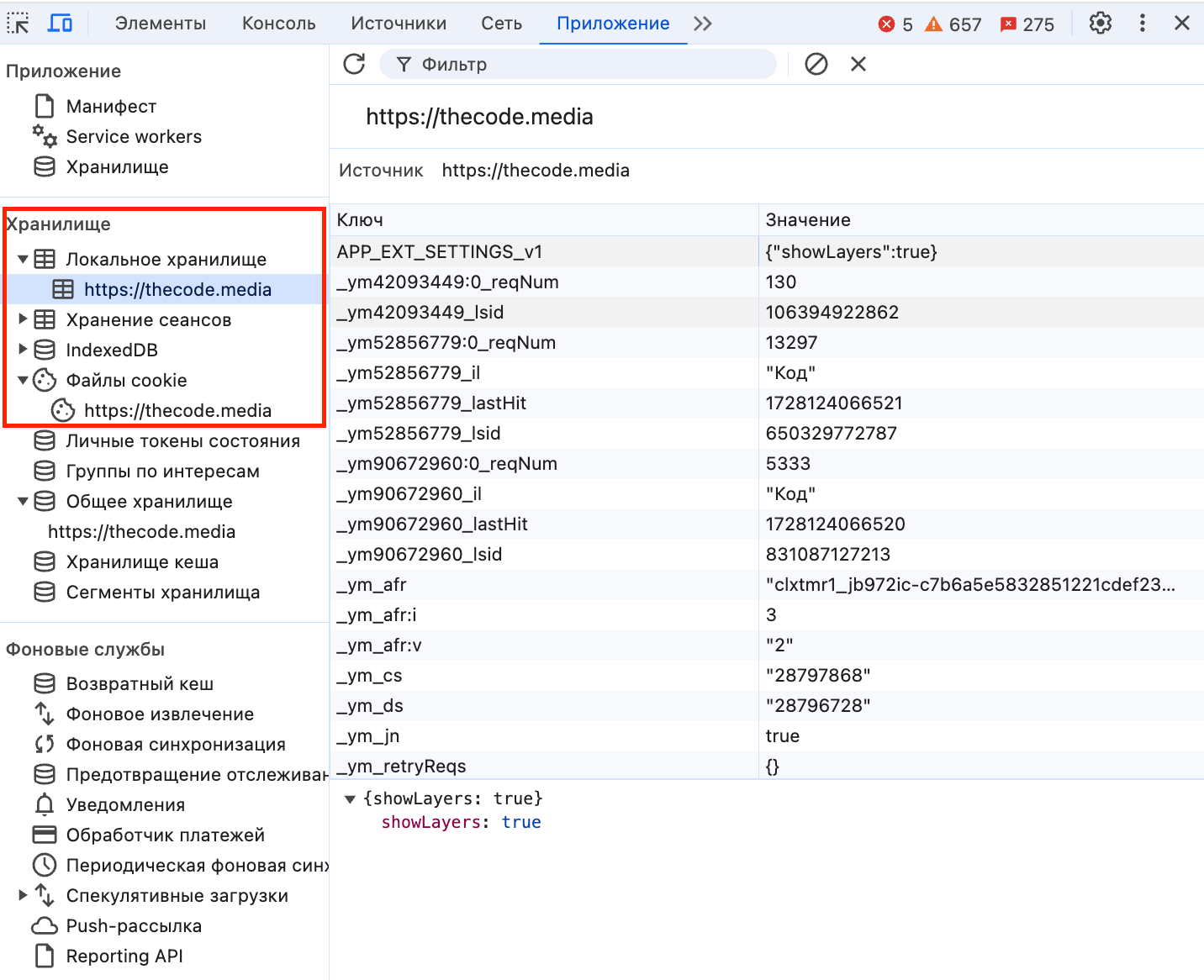Refresh storage items with reload icon
1204x980 pixels.
pyautogui.click(x=353, y=64)
